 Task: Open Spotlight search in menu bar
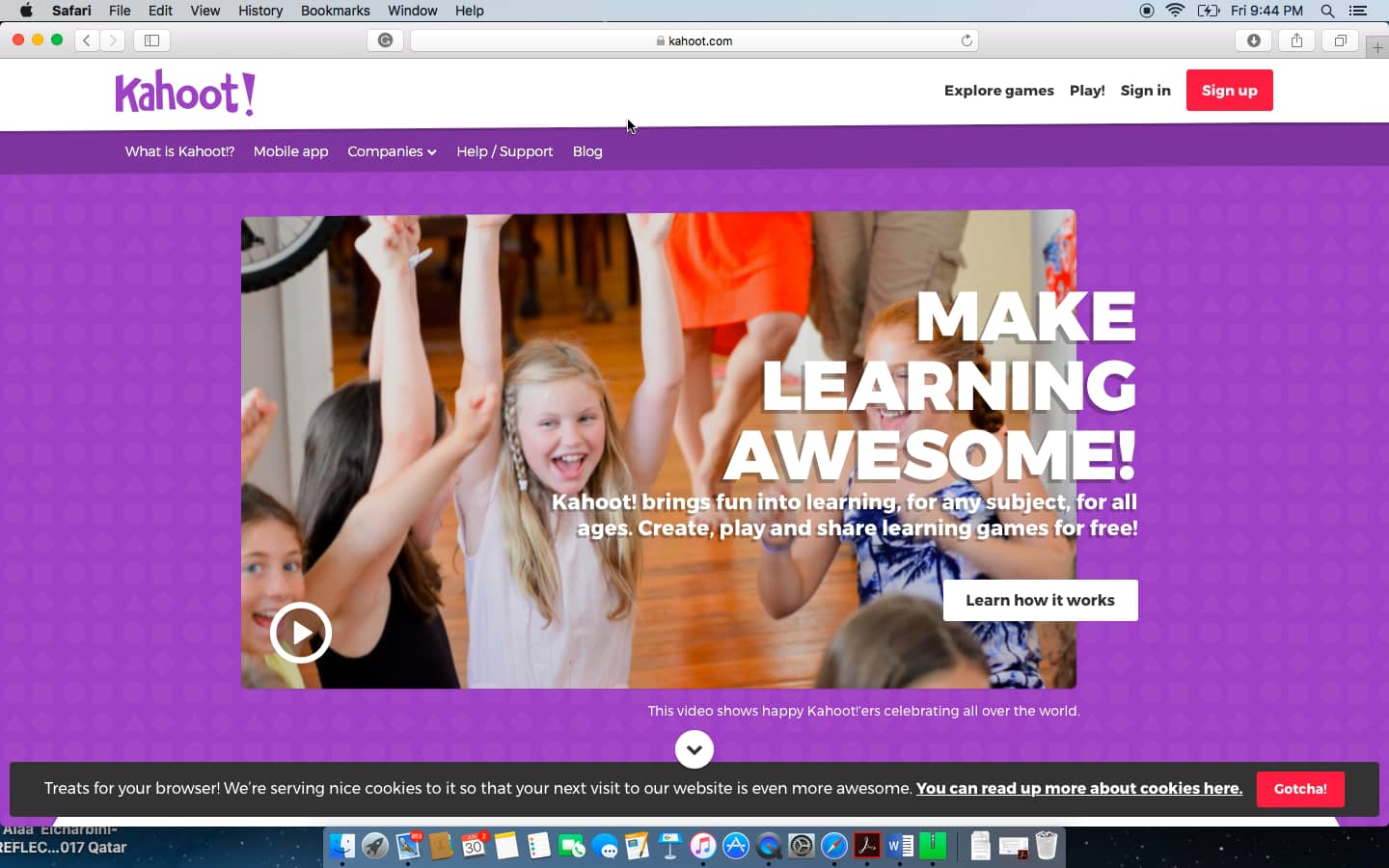pos(1327,11)
